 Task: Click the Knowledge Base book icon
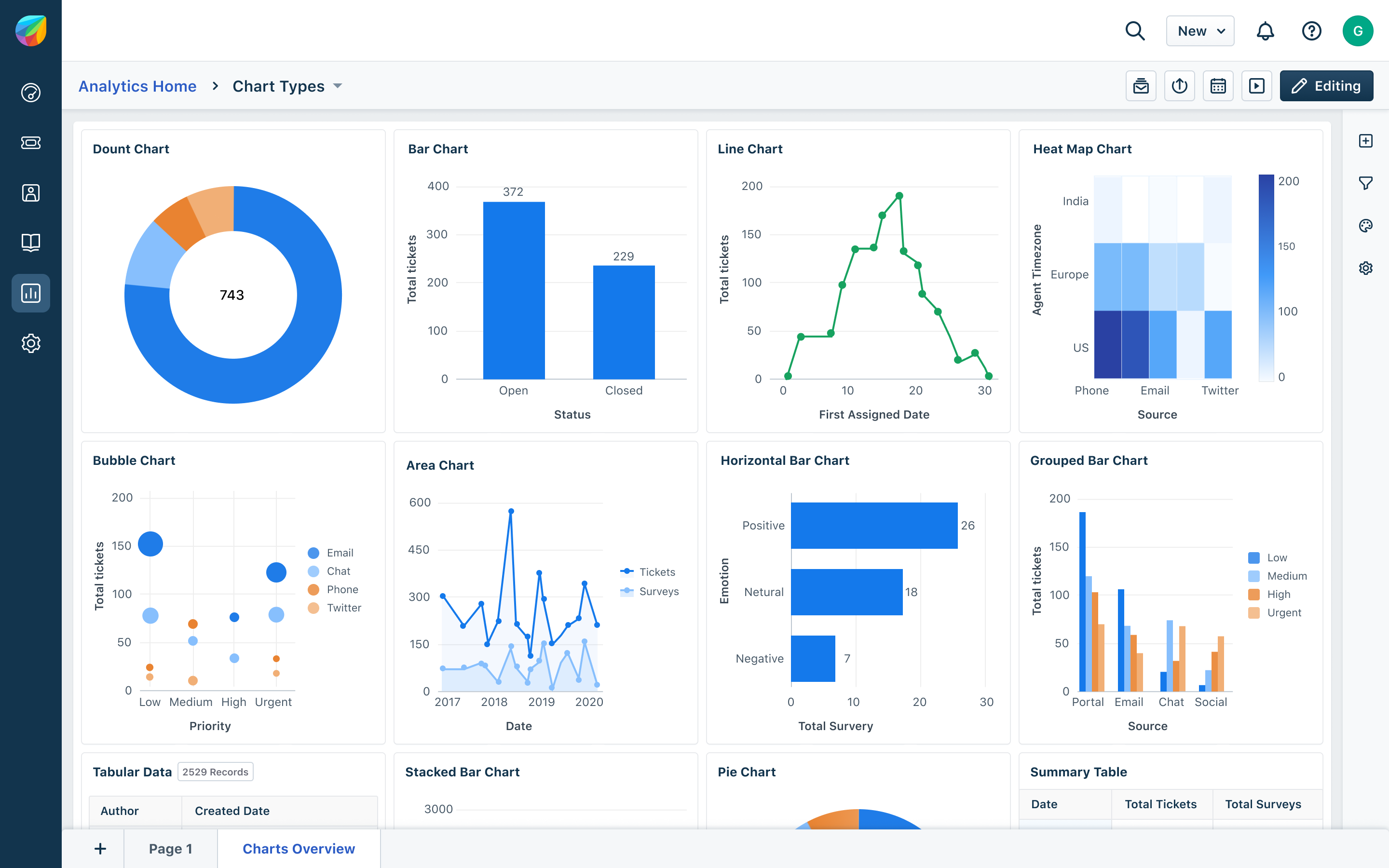tap(30, 242)
